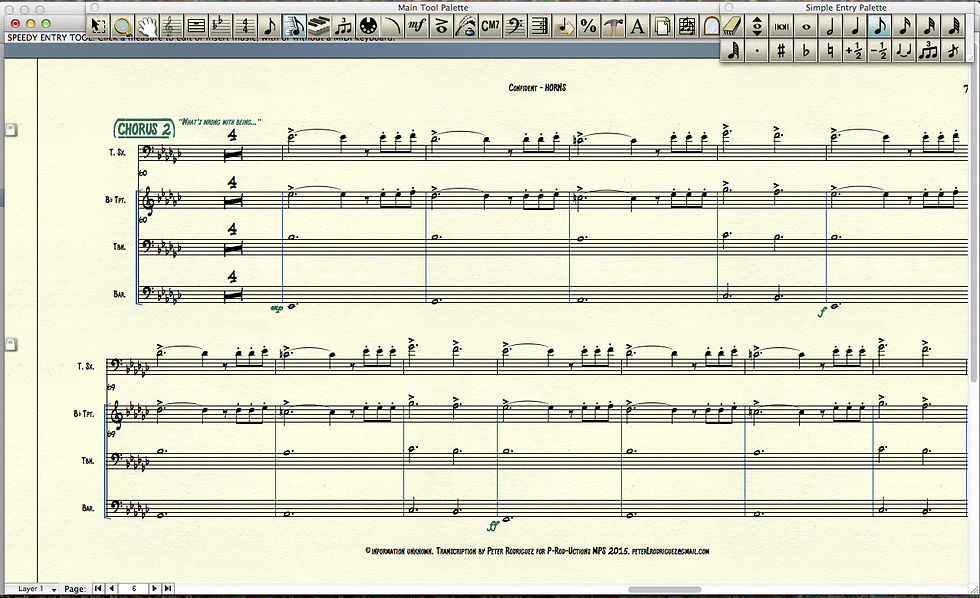Screen dimensions: 980x598
Task: Select the 128th note in second row
Action: click(732, 51)
